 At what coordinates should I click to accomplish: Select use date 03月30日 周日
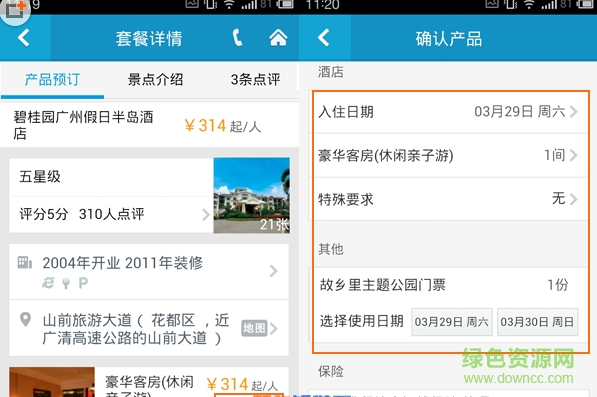pos(538,322)
